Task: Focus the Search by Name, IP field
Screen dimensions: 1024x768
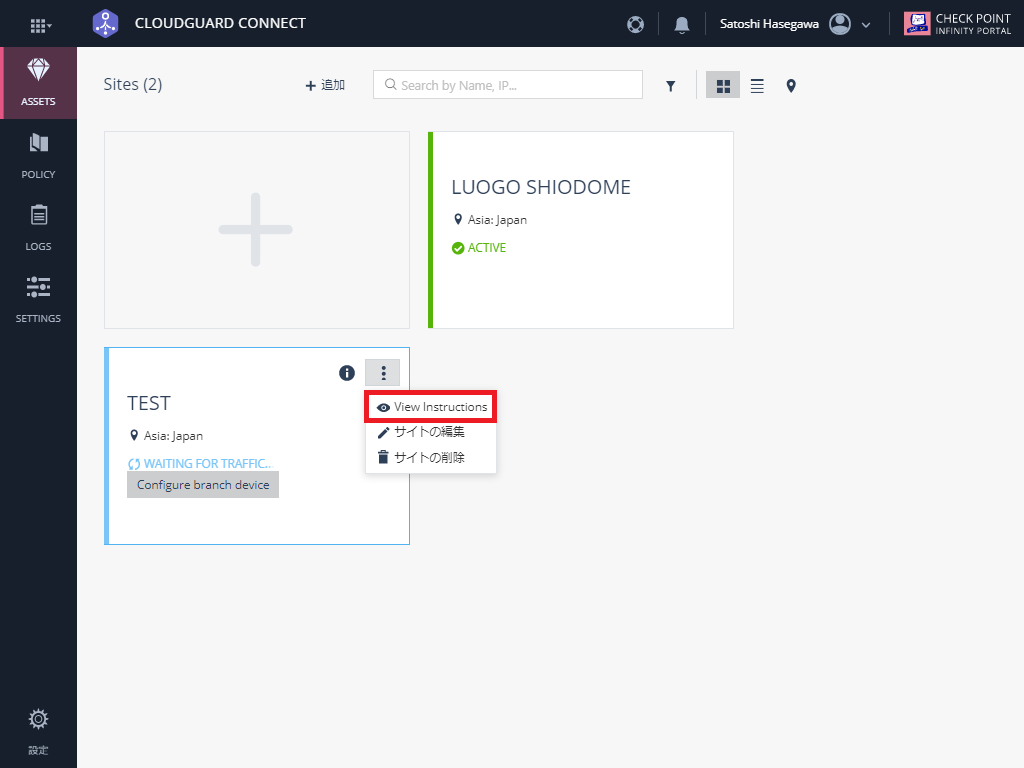Action: coord(507,85)
